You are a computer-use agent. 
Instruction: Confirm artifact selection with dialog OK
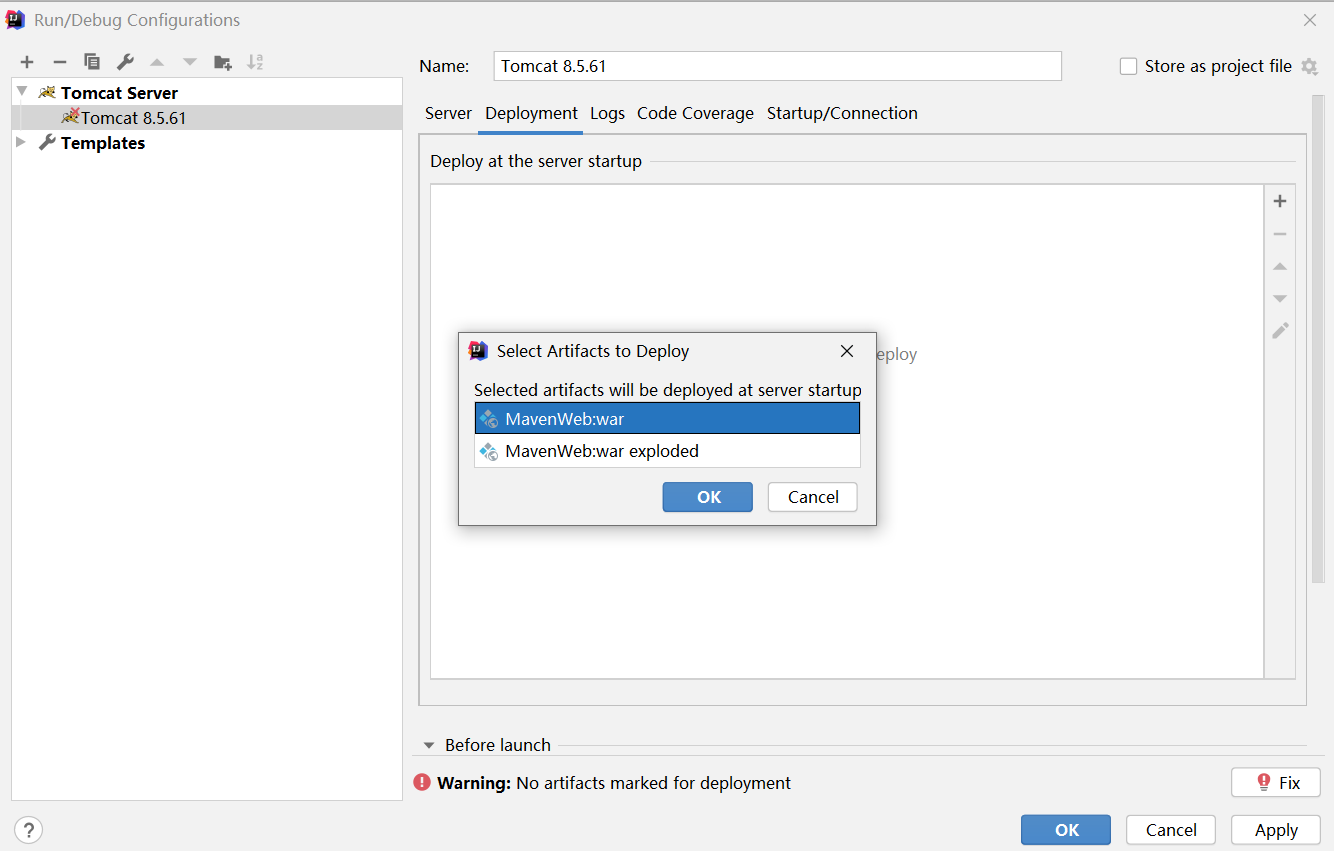(x=708, y=497)
